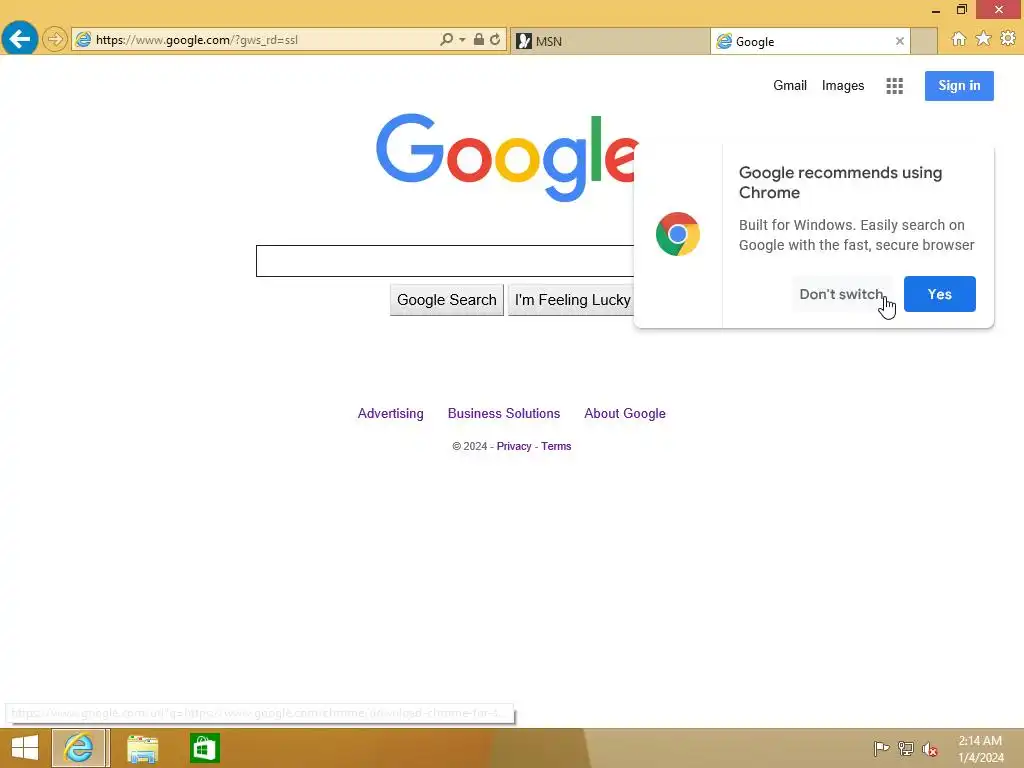Click the Google Search button
Screen dimensions: 1024x768
pos(447,300)
